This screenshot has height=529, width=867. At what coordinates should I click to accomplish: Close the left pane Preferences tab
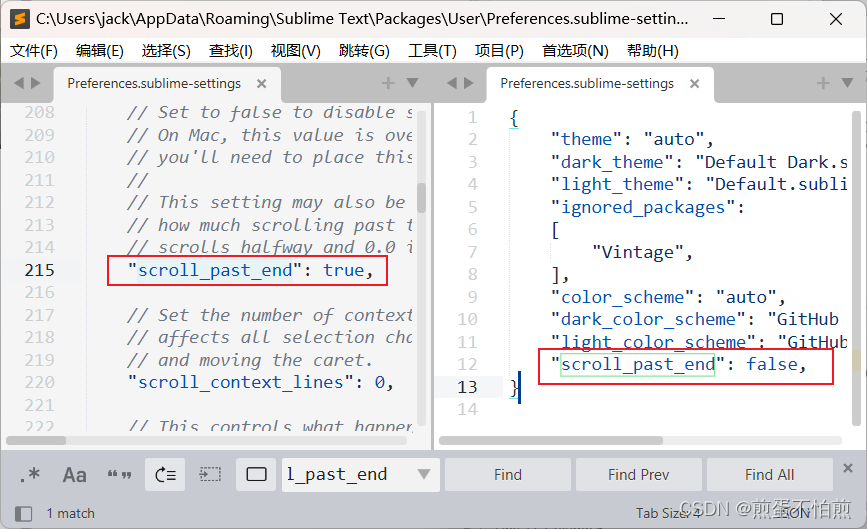pos(262,83)
